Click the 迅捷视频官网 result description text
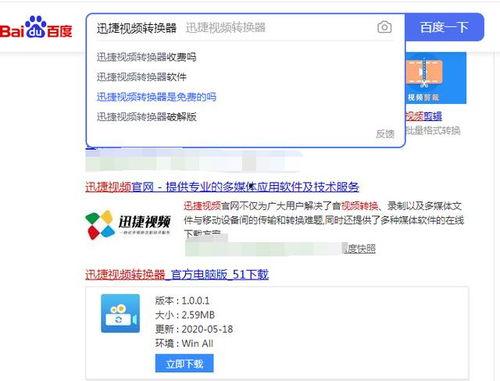Viewport: 500px width, 381px height. [x=324, y=219]
